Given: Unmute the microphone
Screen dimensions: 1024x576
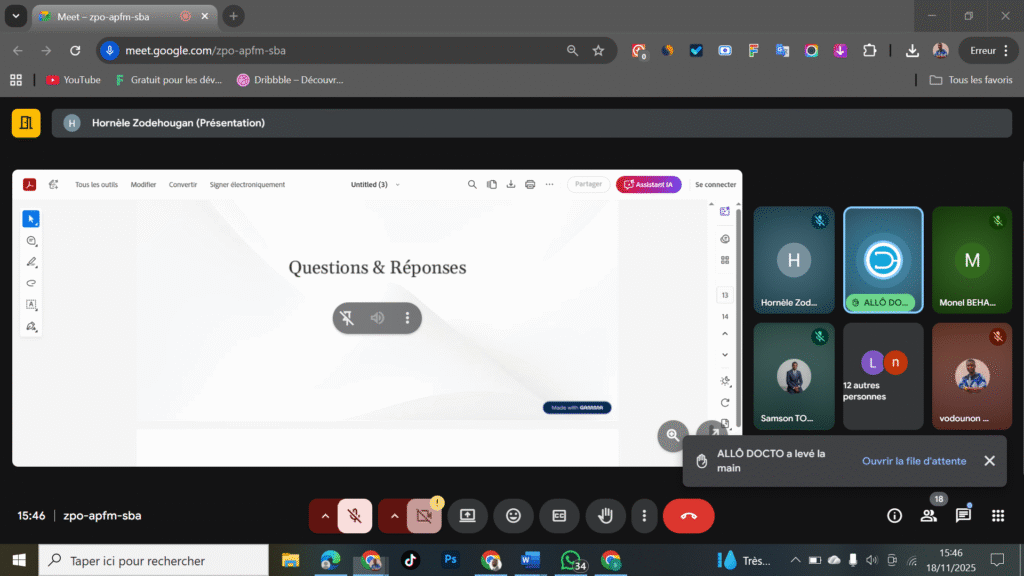Looking at the screenshot, I should click(x=355, y=516).
